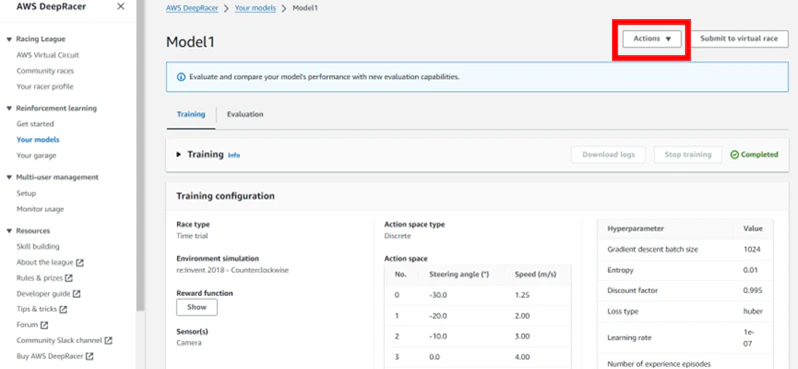This screenshot has width=798, height=369.
Task: Click external link icon beside About the league
Action: (80, 263)
